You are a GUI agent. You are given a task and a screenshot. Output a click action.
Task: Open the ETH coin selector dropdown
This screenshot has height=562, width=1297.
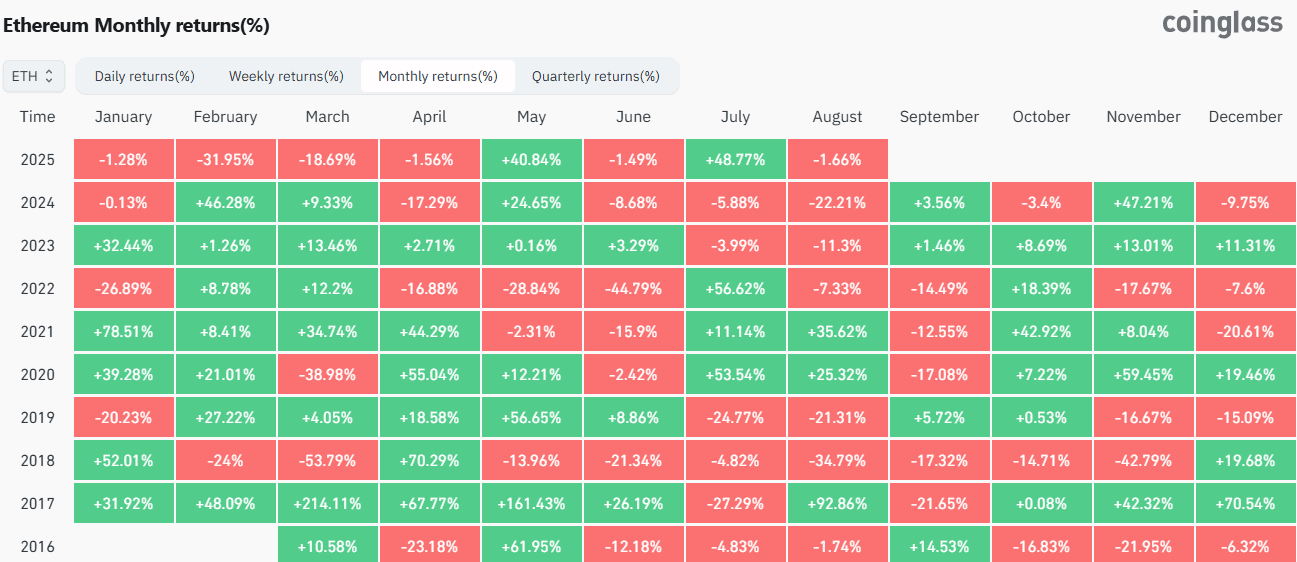(35, 76)
